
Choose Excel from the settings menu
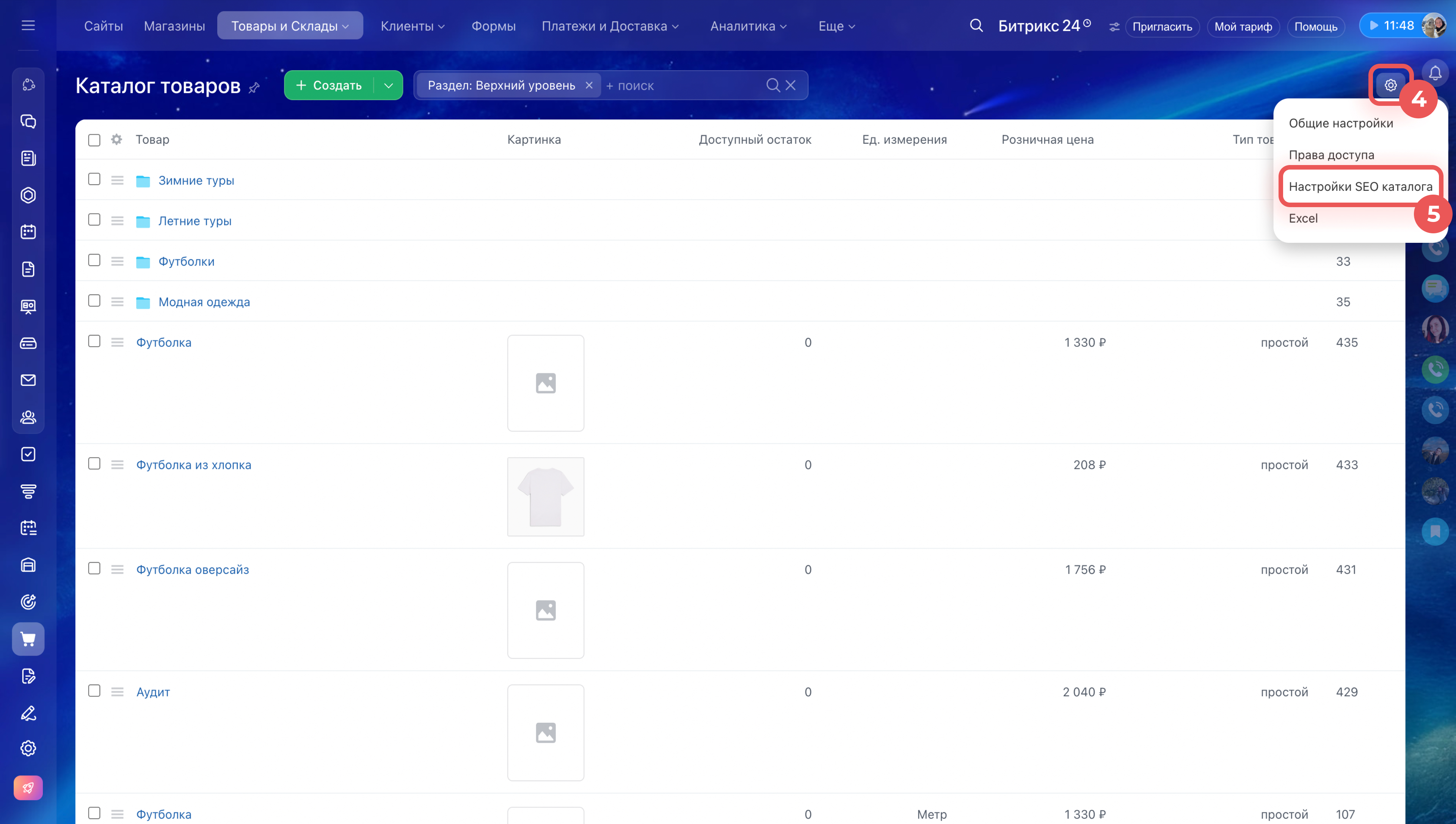(x=1303, y=219)
